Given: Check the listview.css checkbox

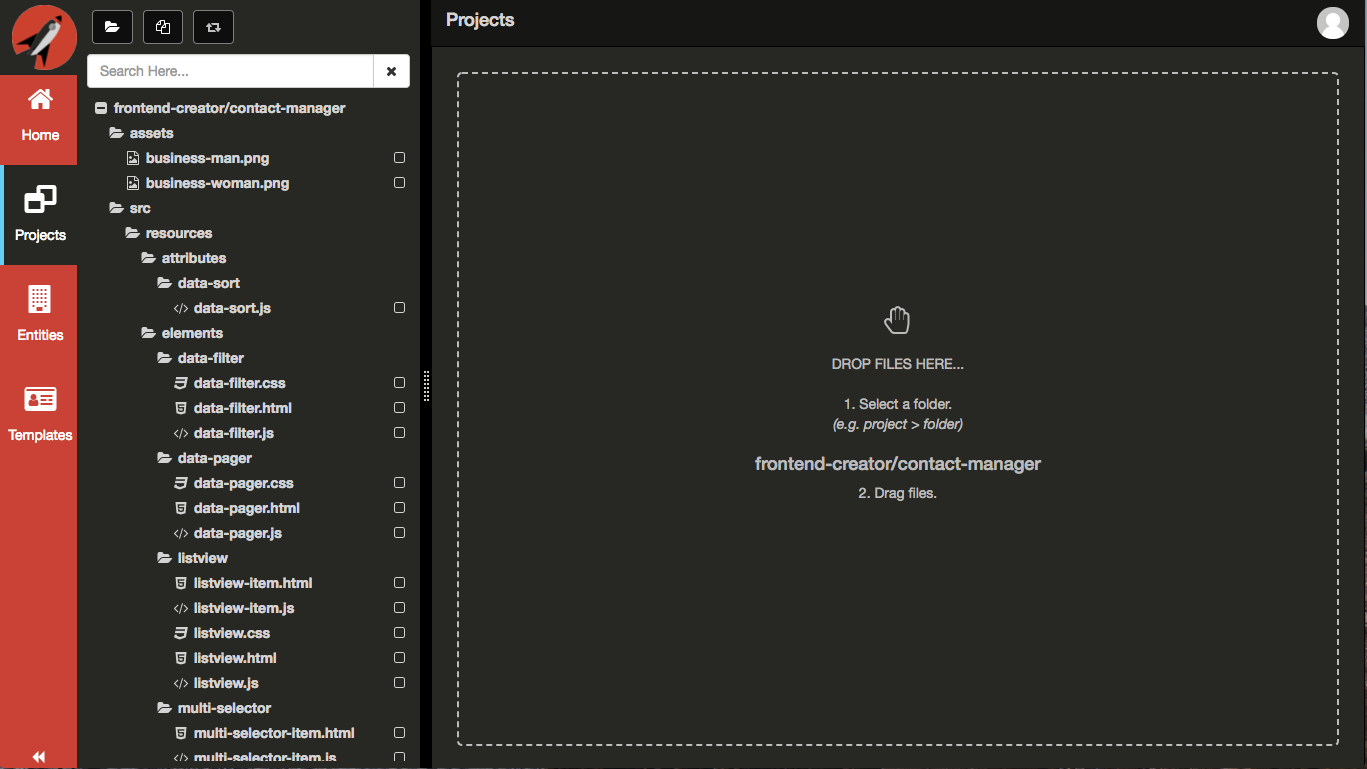Looking at the screenshot, I should (399, 633).
